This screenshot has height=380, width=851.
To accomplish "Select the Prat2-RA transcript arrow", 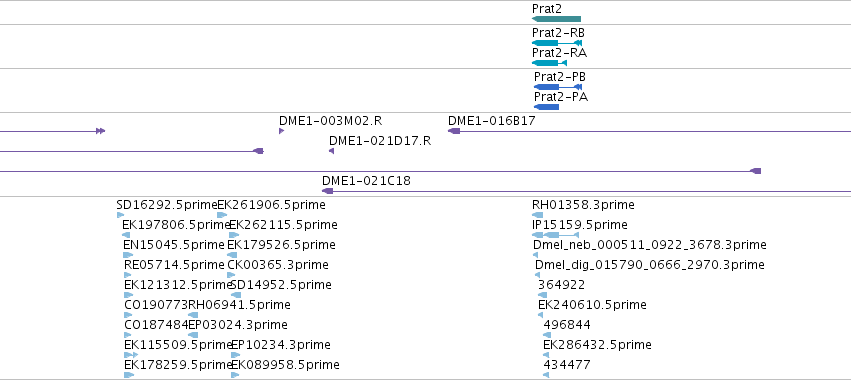I will tap(549, 63).
